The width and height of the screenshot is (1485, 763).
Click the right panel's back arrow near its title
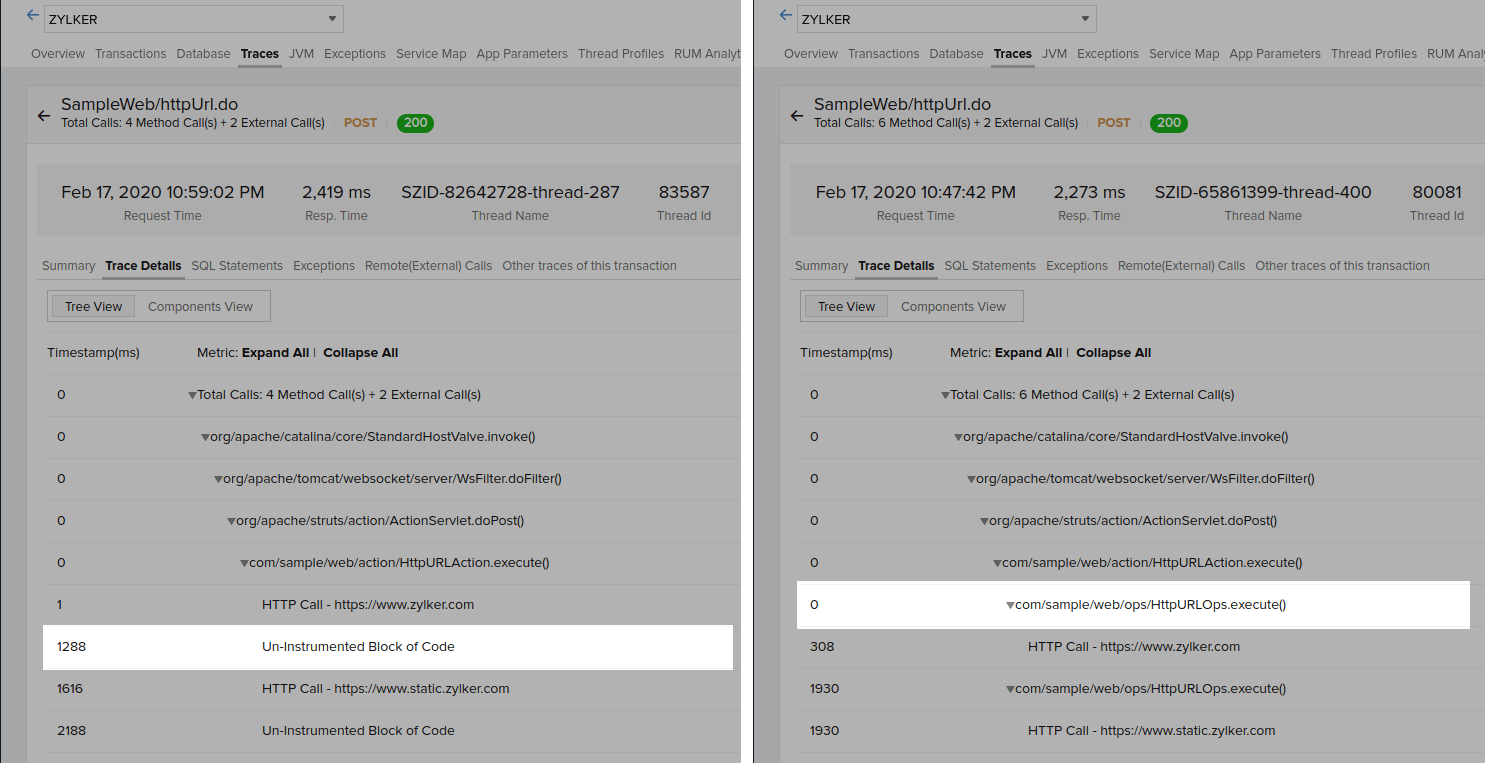(797, 115)
